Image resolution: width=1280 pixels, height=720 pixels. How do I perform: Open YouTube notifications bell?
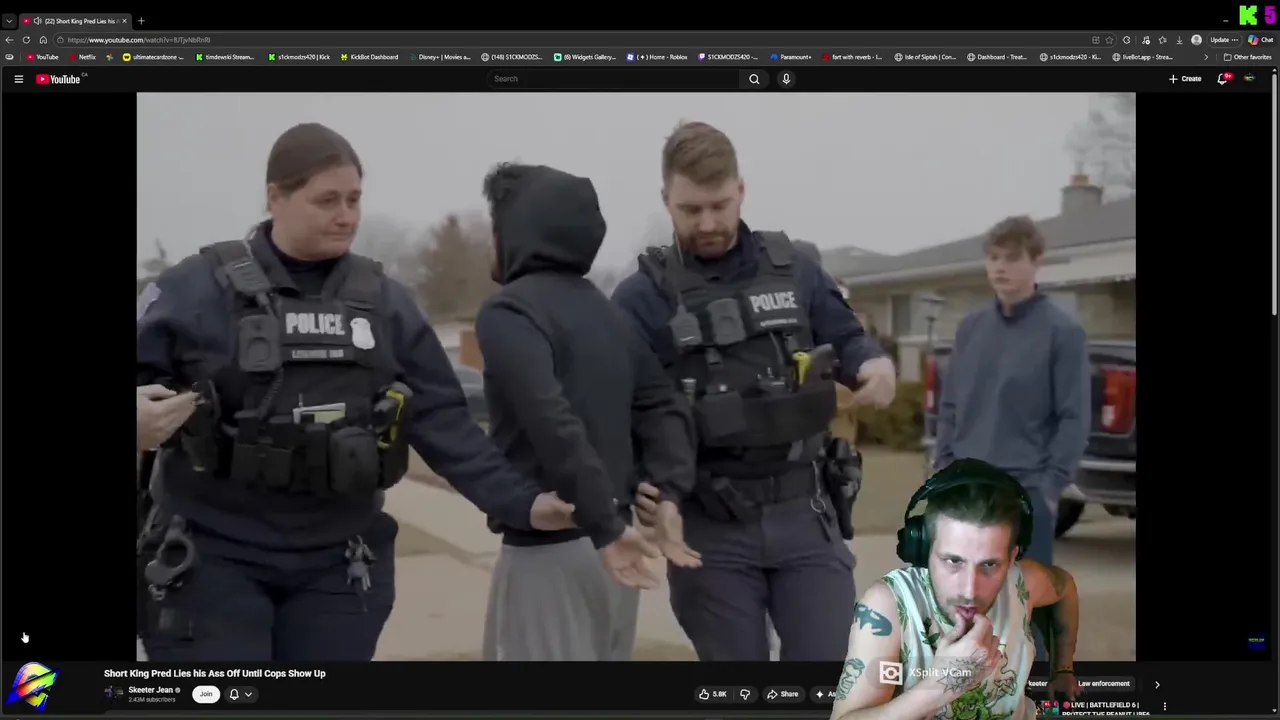pos(1222,79)
